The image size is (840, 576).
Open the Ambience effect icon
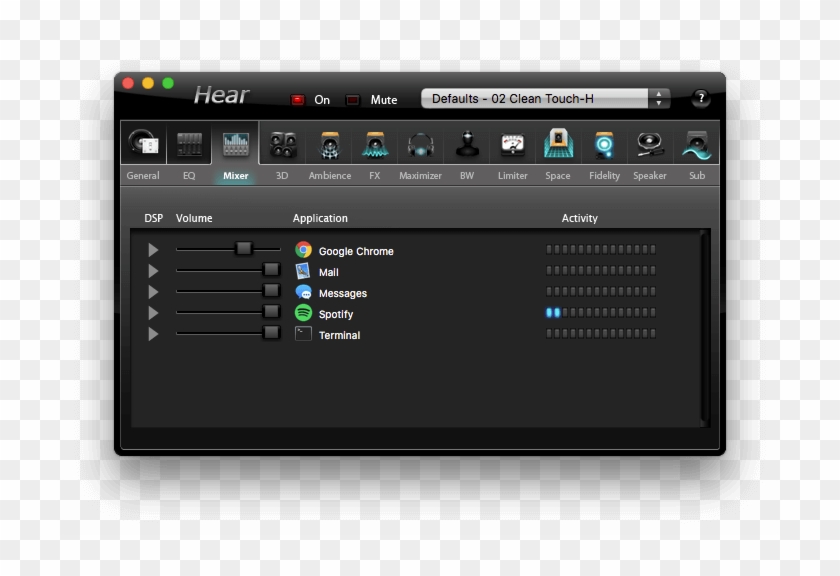pyautogui.click(x=329, y=146)
